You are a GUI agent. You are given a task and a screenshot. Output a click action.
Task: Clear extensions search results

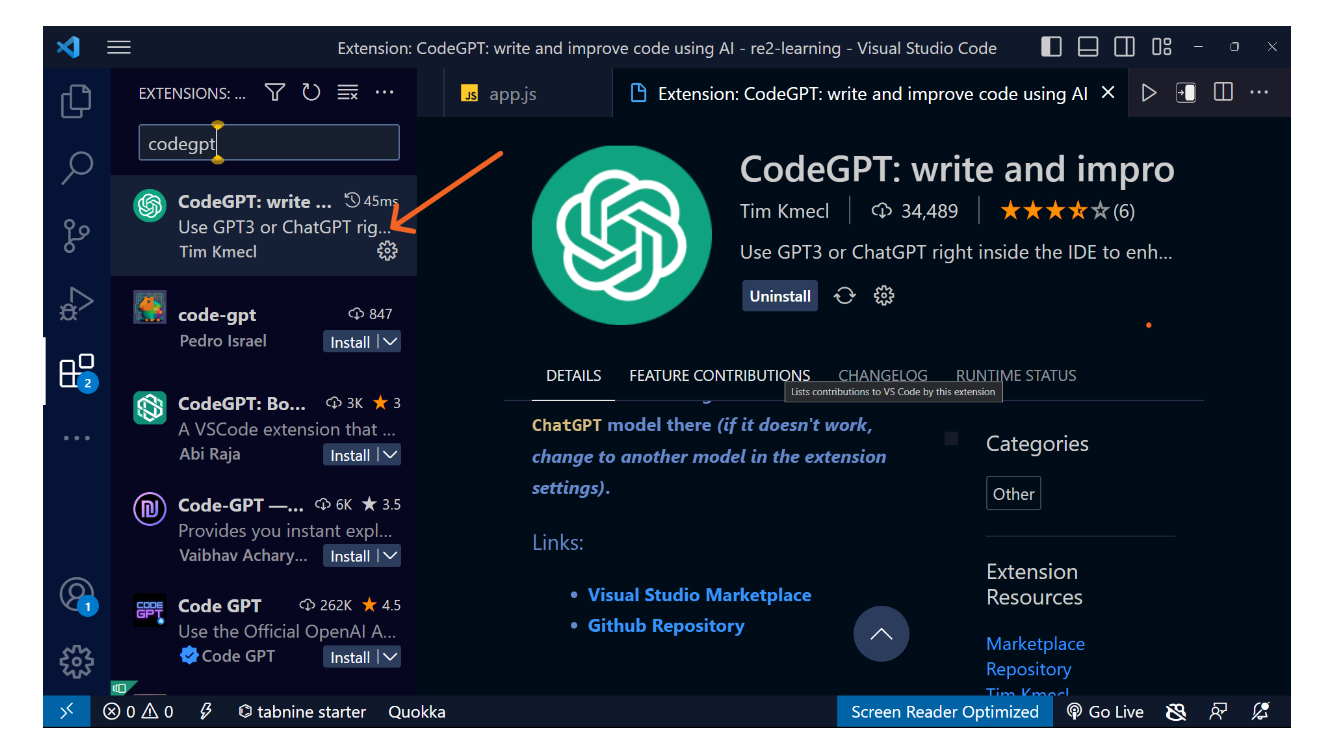347,92
